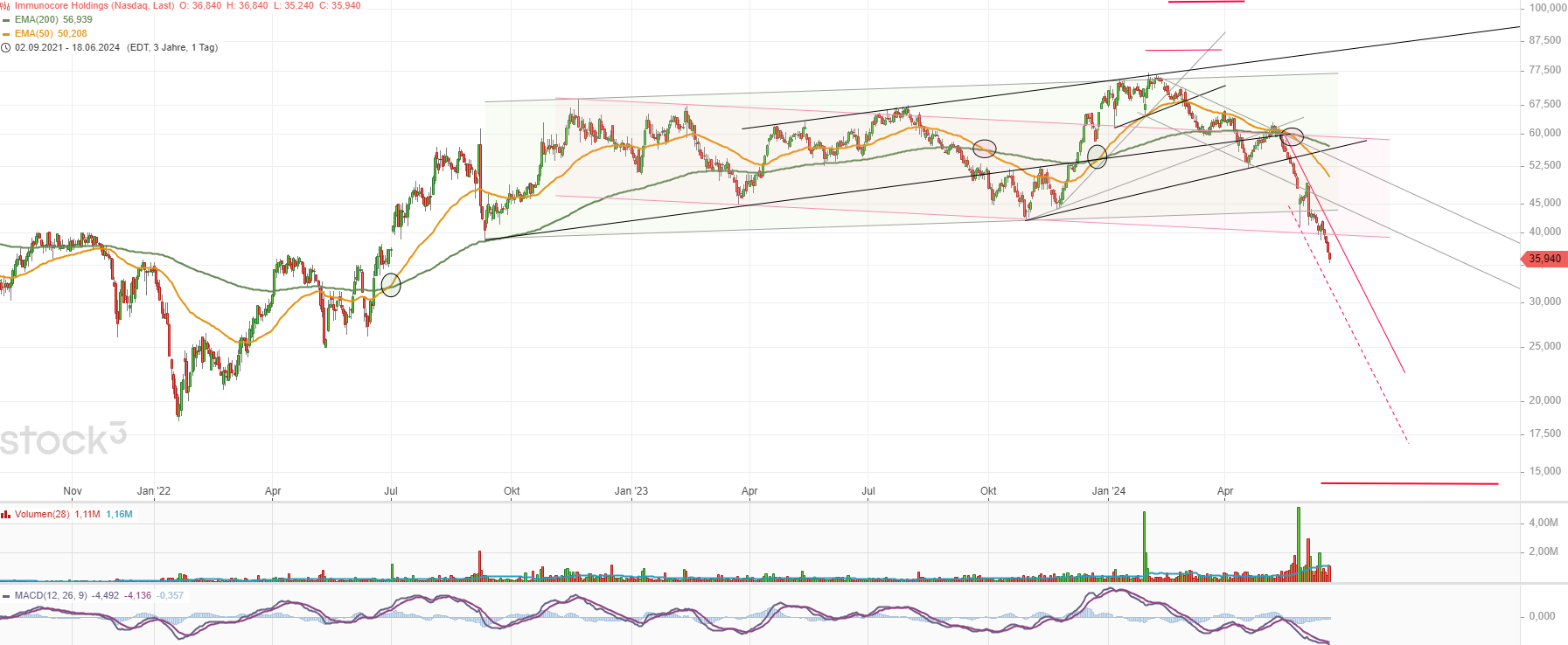Open the Volumen(28) indicator label
The image size is (1568, 645).
[x=42, y=514]
